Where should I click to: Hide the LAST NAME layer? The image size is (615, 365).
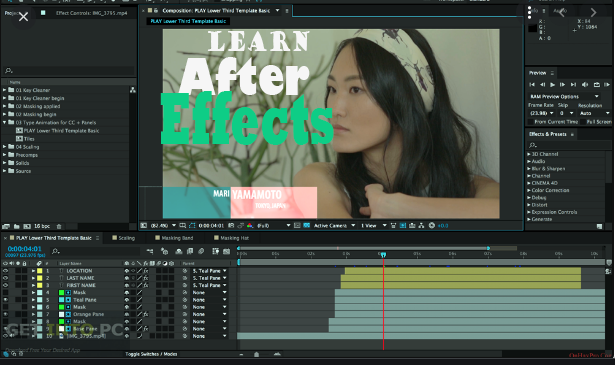coord(5,278)
